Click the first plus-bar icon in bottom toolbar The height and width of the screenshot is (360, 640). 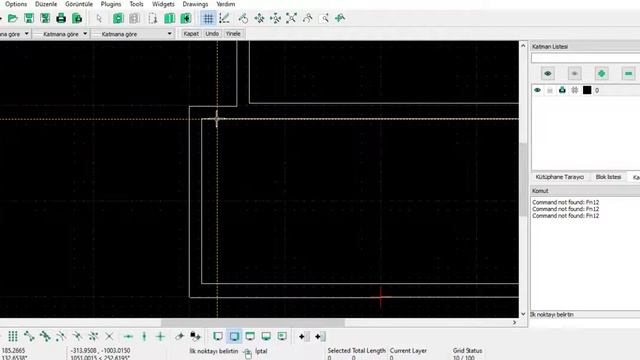[x=304, y=336]
